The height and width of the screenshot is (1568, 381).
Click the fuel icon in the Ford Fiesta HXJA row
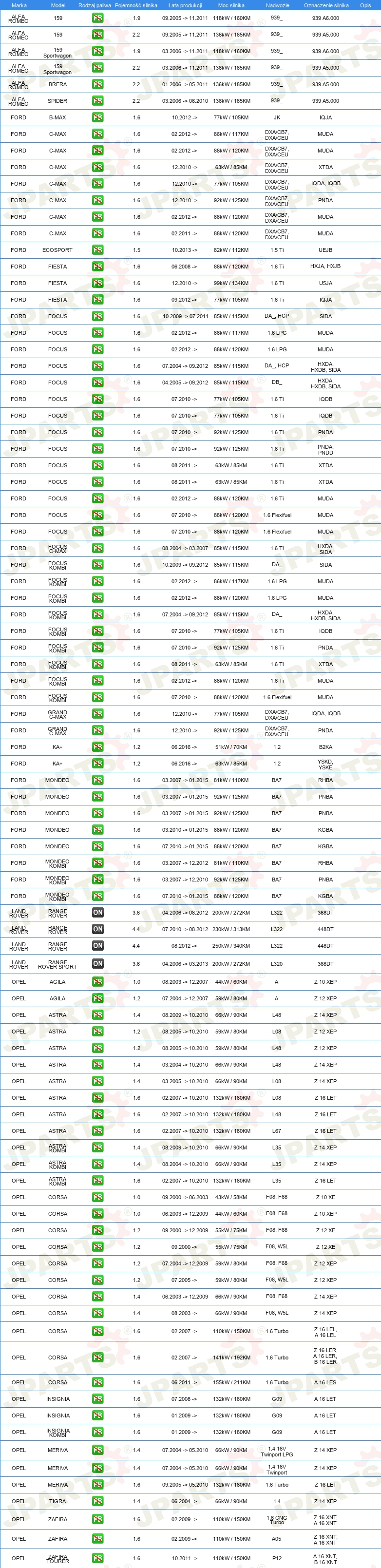97,267
